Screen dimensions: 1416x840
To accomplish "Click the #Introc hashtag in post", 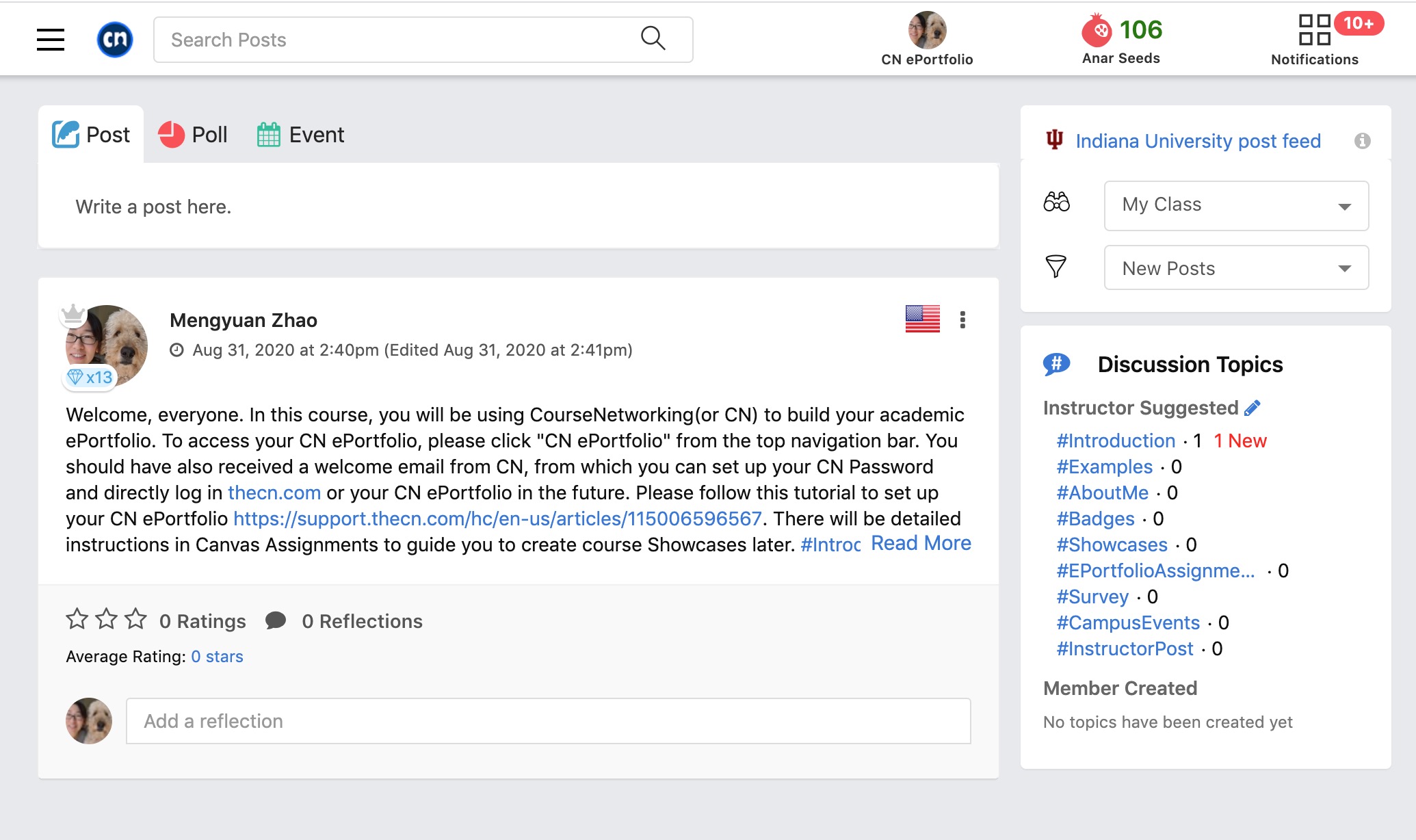I will (830, 544).
